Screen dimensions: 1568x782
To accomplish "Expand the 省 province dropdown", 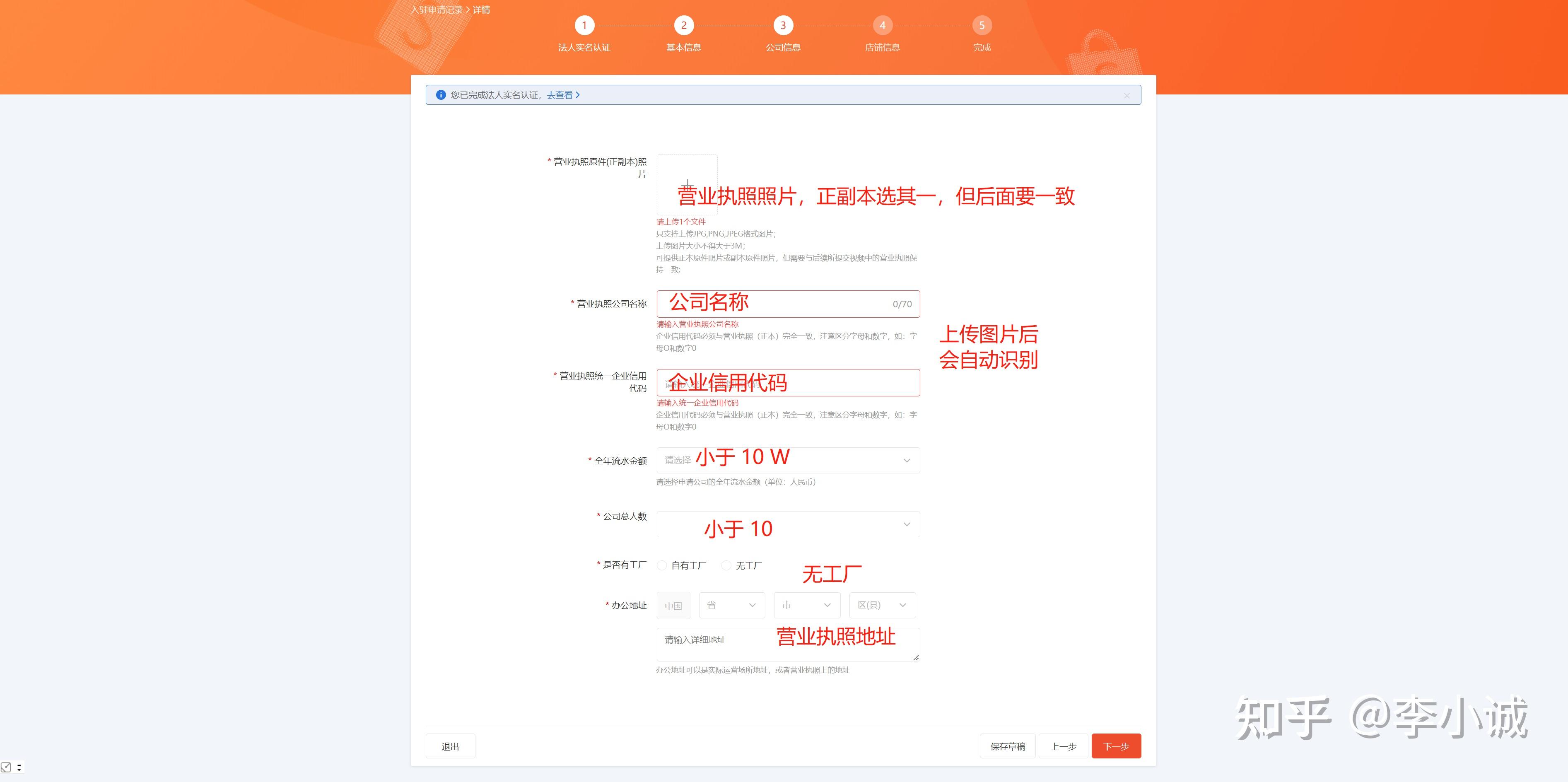I will pyautogui.click(x=732, y=605).
